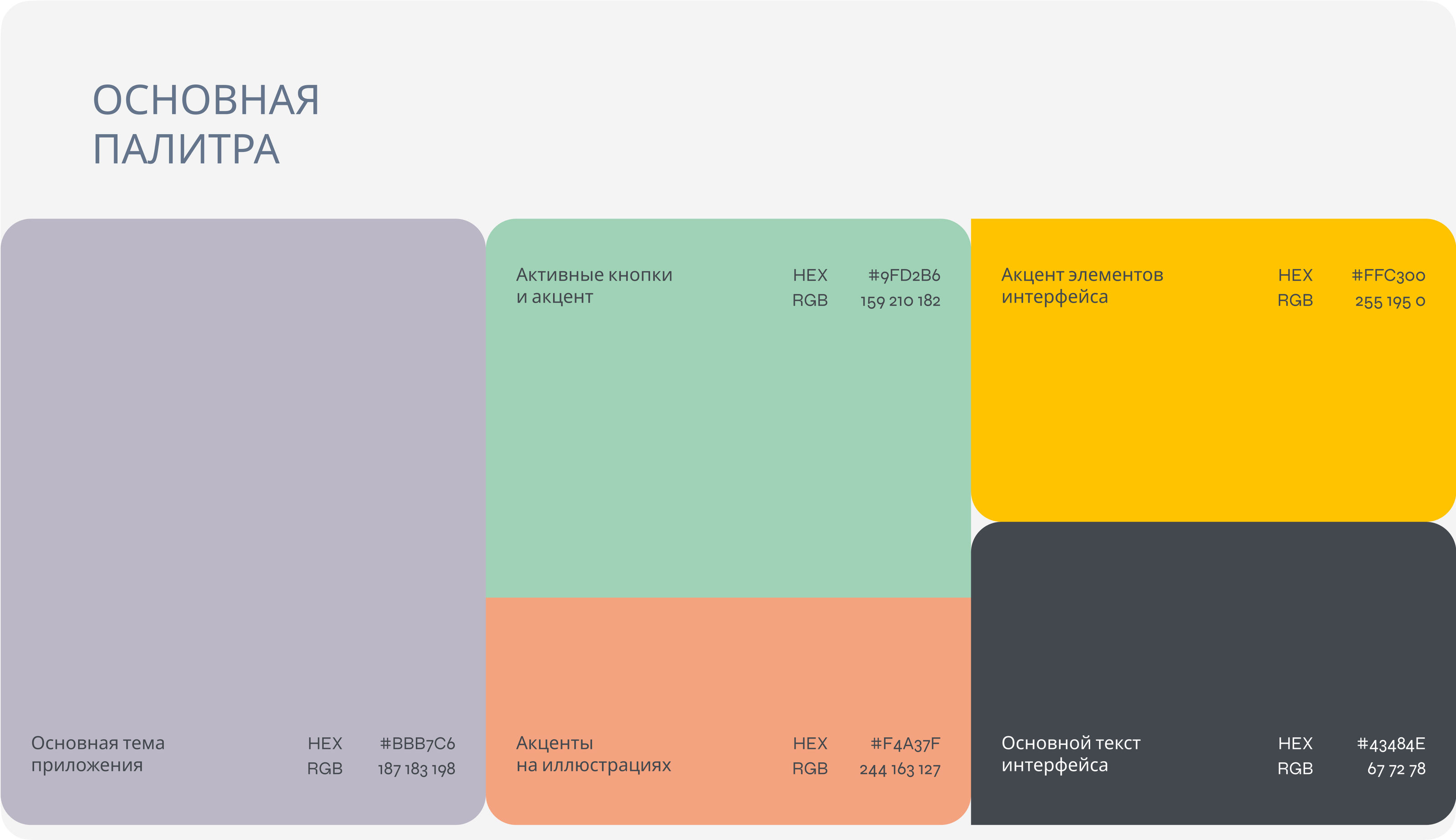Click 'Акценты на иллюстрациях' label
The height and width of the screenshot is (840, 1456).
coord(593,754)
